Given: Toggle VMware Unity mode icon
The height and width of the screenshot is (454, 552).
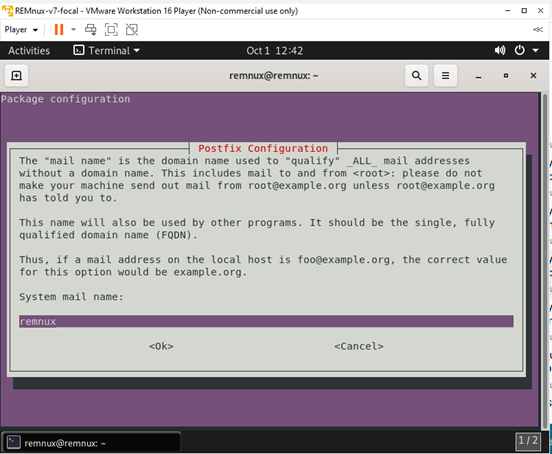Looking at the screenshot, I should [x=132, y=30].
